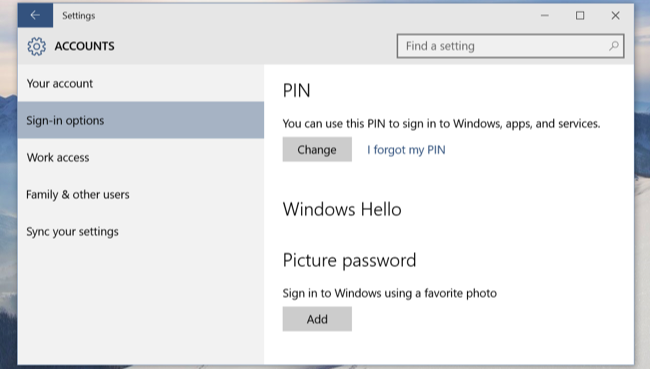The height and width of the screenshot is (369, 650).
Task: Open Work access settings
Action: point(141,157)
